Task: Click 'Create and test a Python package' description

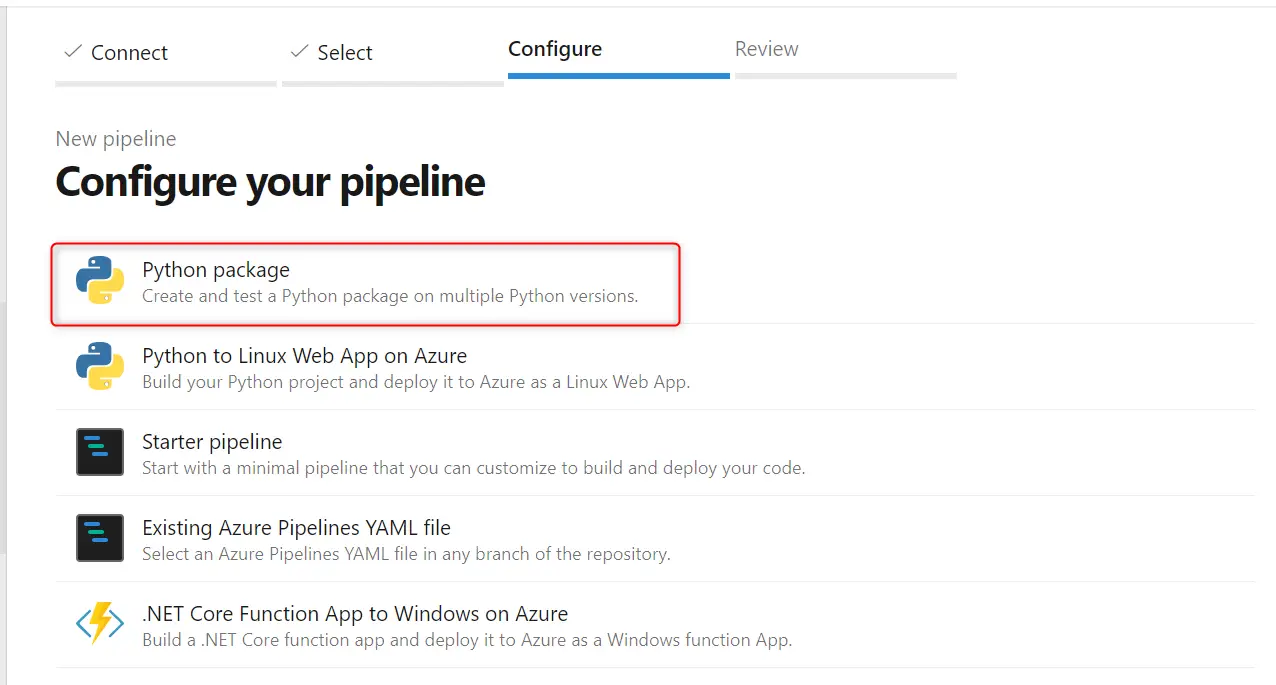Action: 390,296
